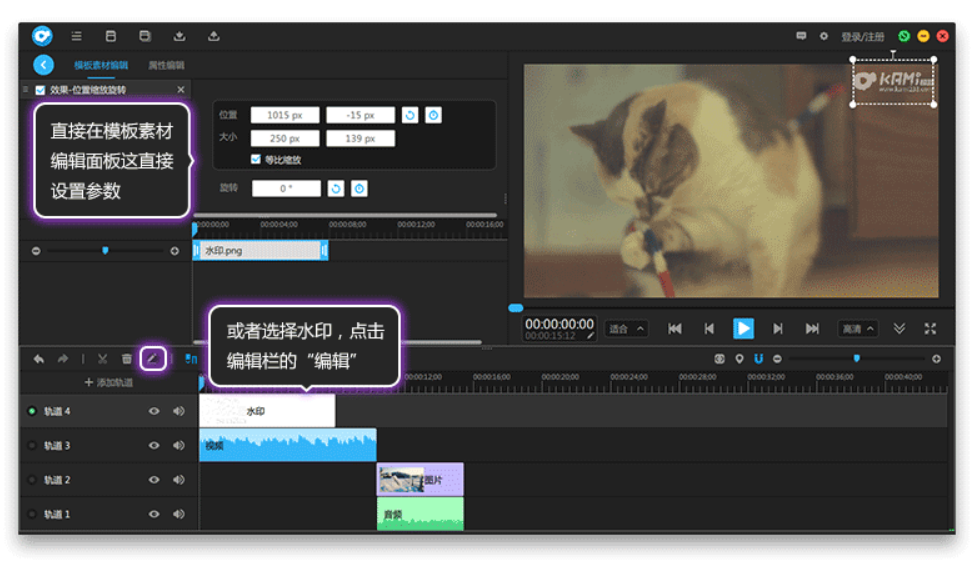Click the export upload icon in top bar
Screen dimensions: 976x563
click(213, 36)
